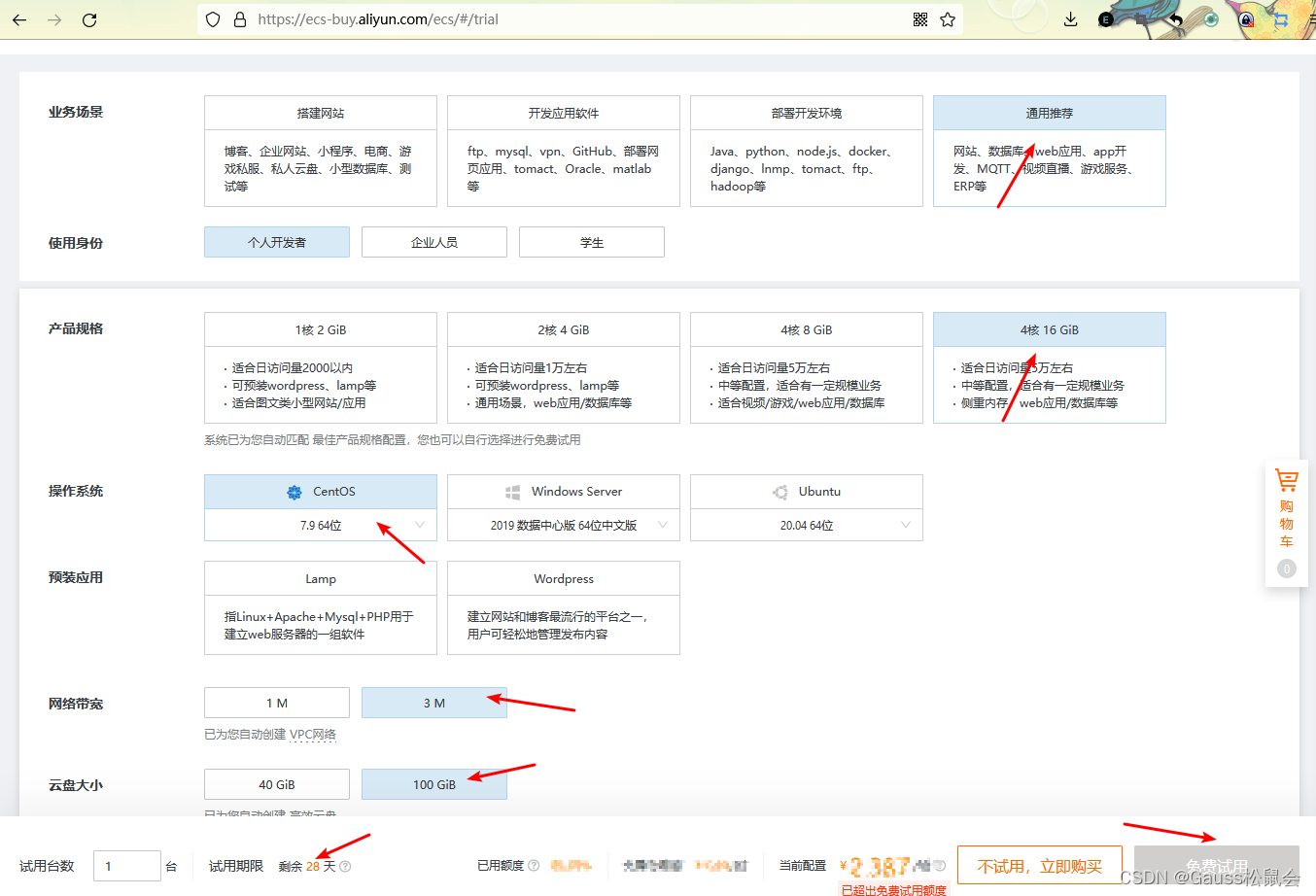Choose 个人开发者 as user identity
1316x896 pixels.
[x=277, y=242]
